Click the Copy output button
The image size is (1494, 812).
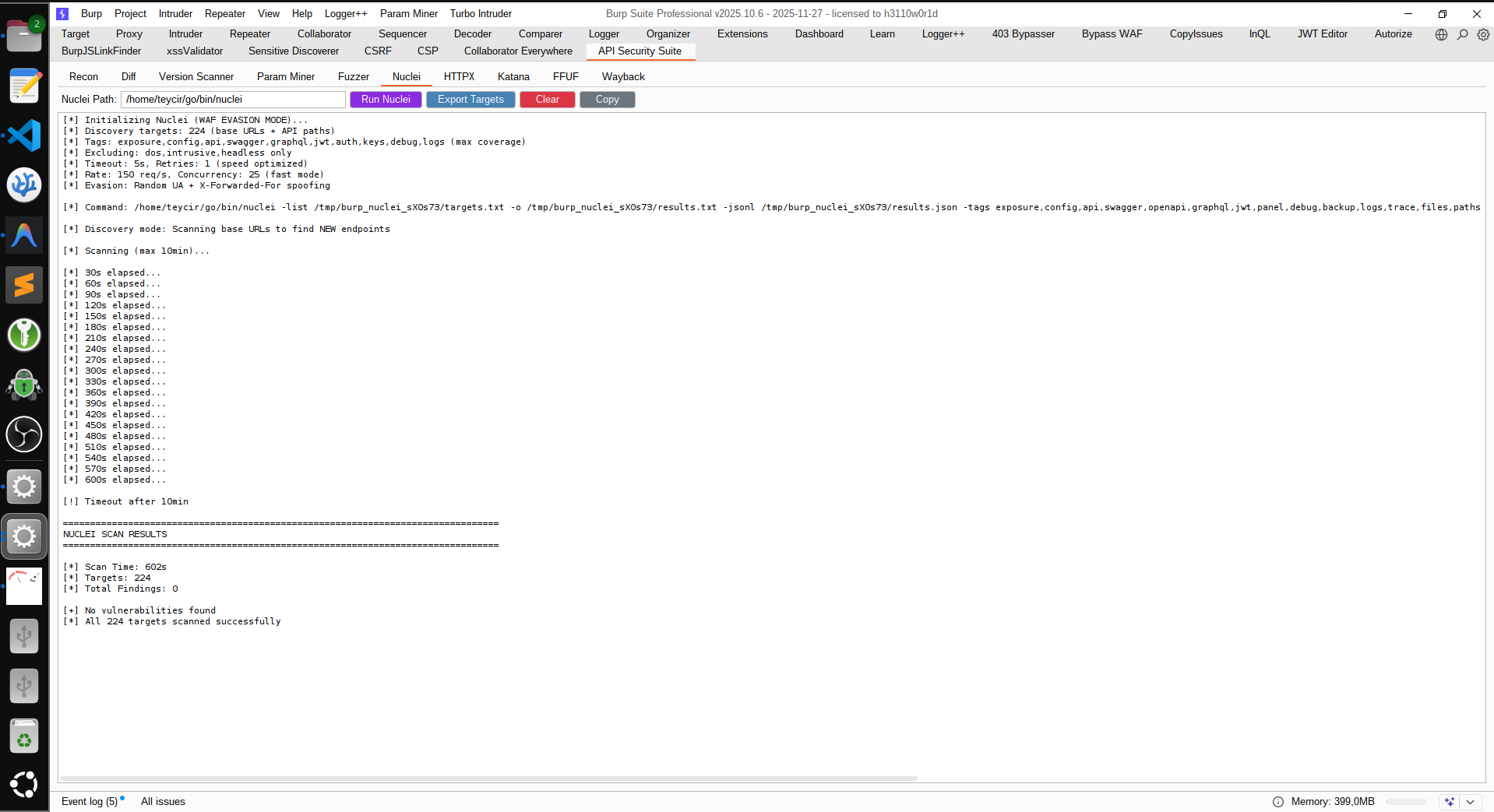point(608,100)
